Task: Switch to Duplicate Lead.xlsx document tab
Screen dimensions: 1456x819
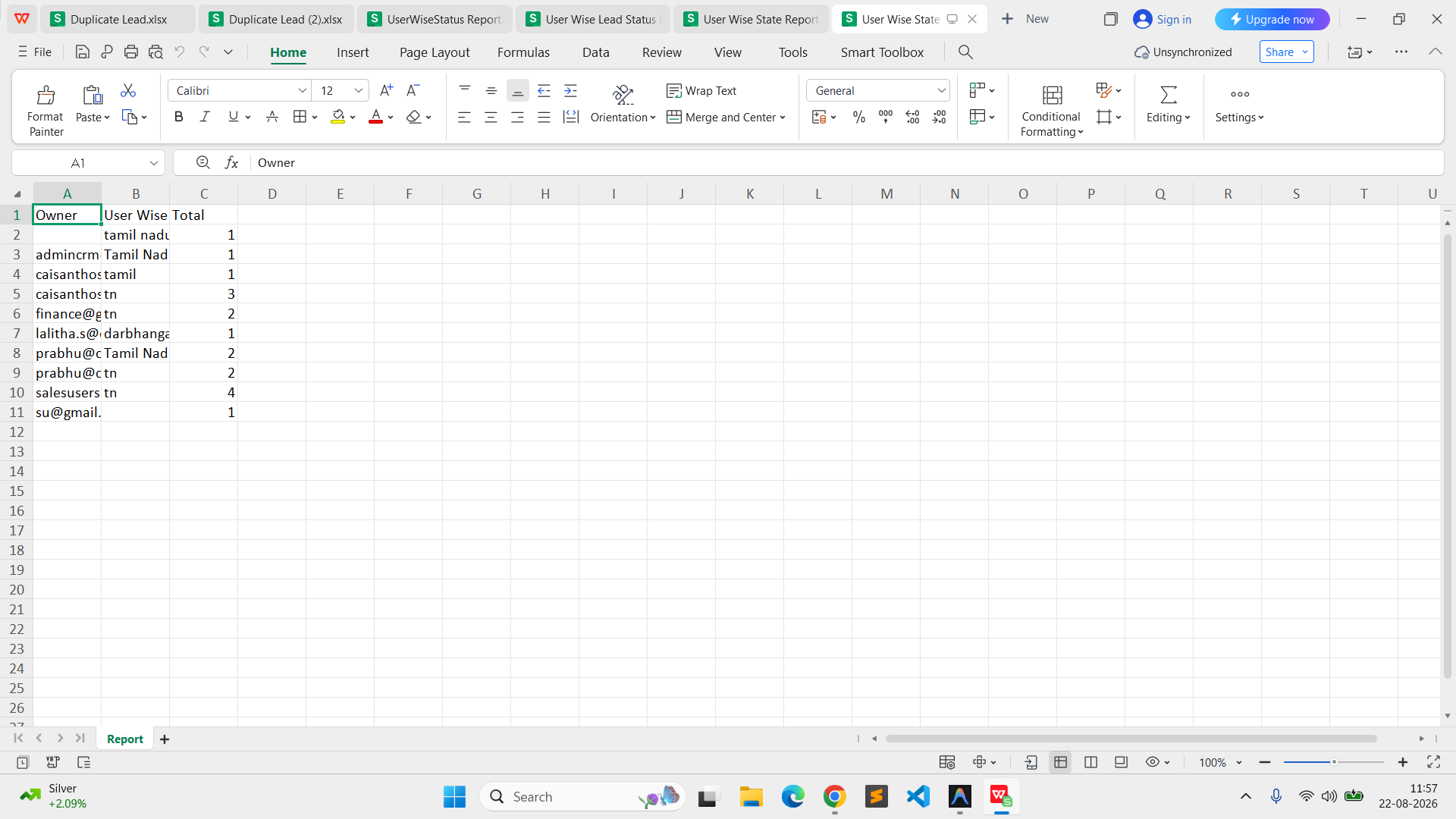Action: (x=118, y=19)
